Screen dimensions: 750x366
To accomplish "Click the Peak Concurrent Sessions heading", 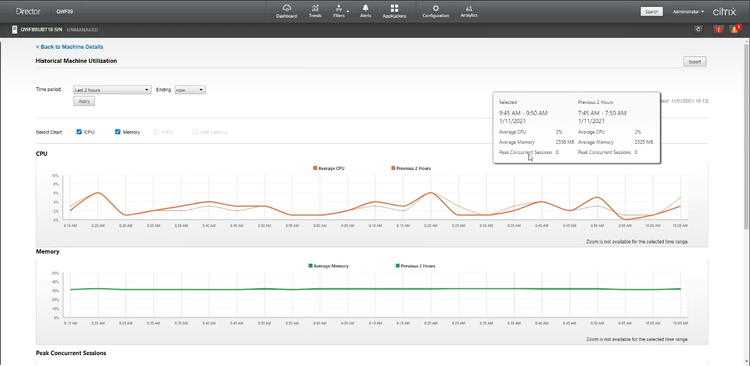I will 71,353.
